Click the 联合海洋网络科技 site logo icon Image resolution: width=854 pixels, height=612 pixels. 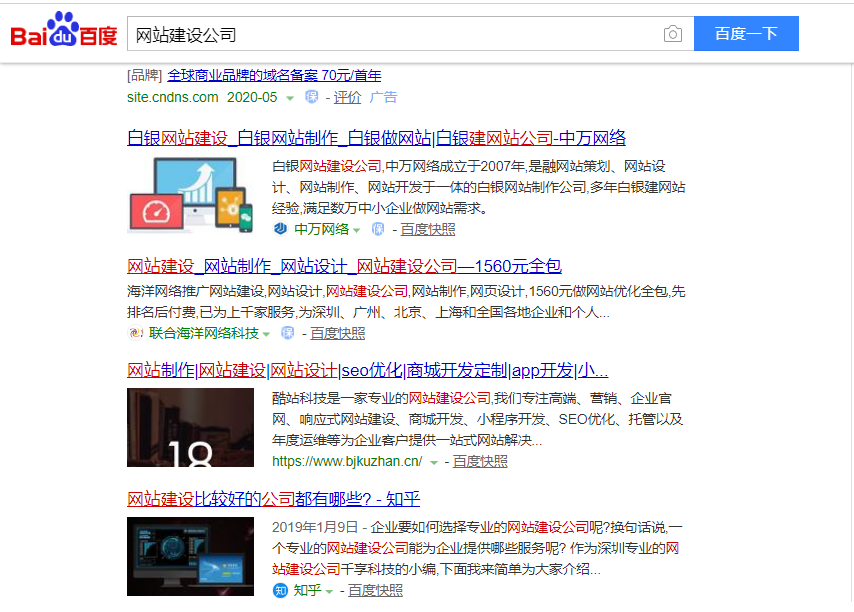click(135, 333)
